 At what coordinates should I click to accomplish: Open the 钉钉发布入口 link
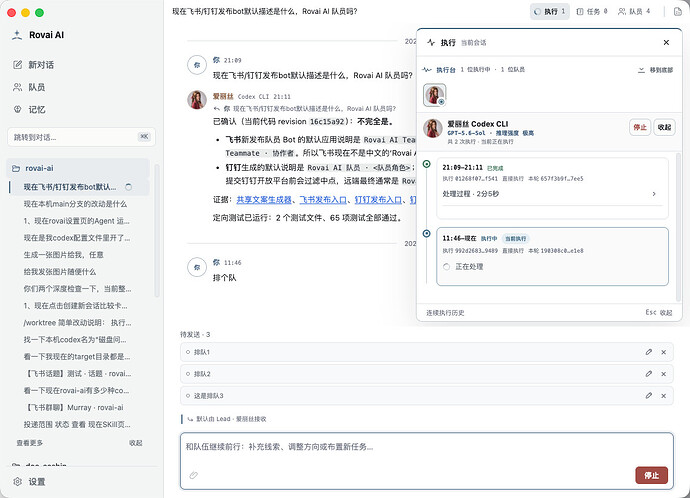pyautogui.click(x=378, y=200)
